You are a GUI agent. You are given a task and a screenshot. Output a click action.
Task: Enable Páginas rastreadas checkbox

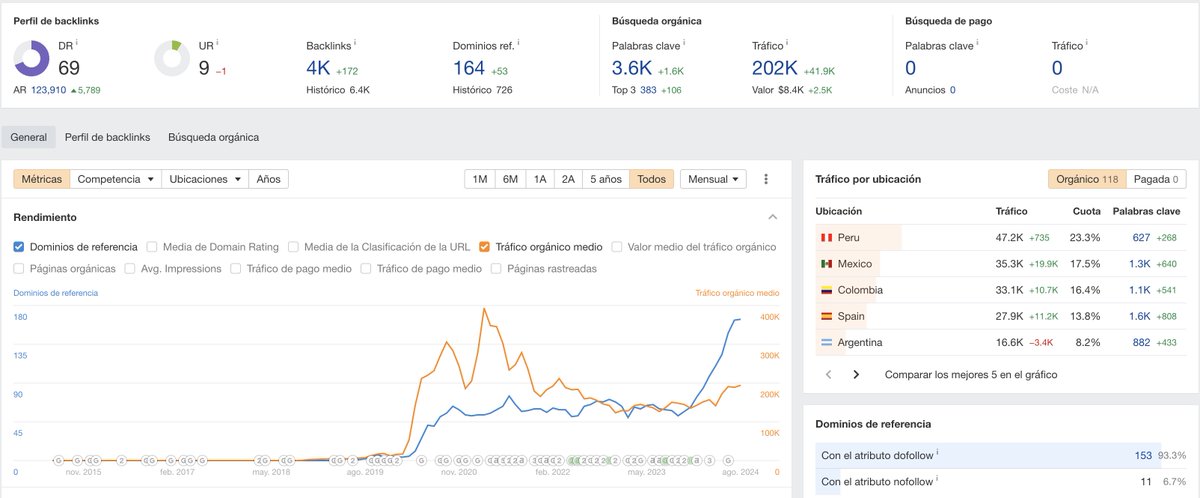coord(497,269)
